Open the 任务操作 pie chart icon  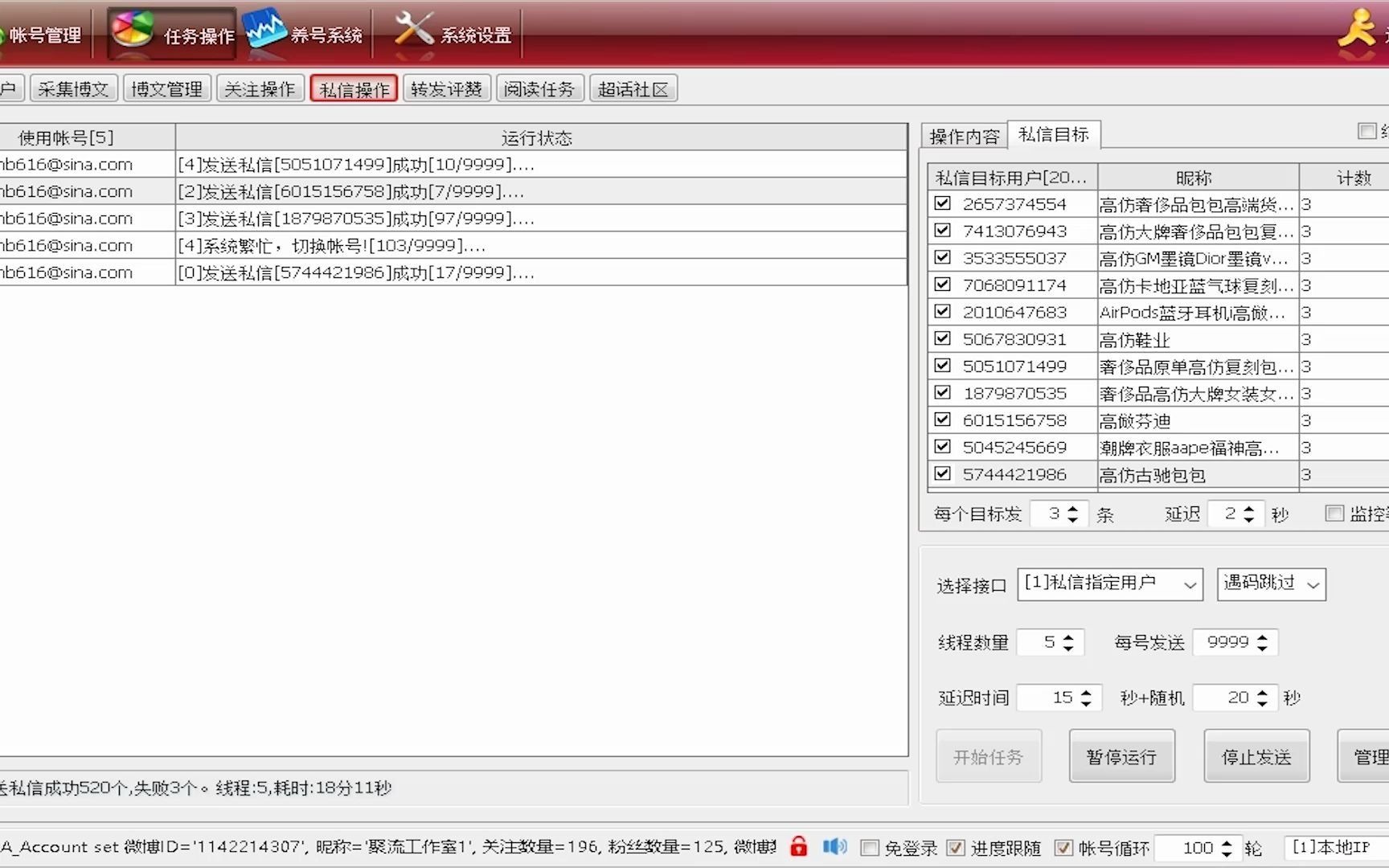133,31
